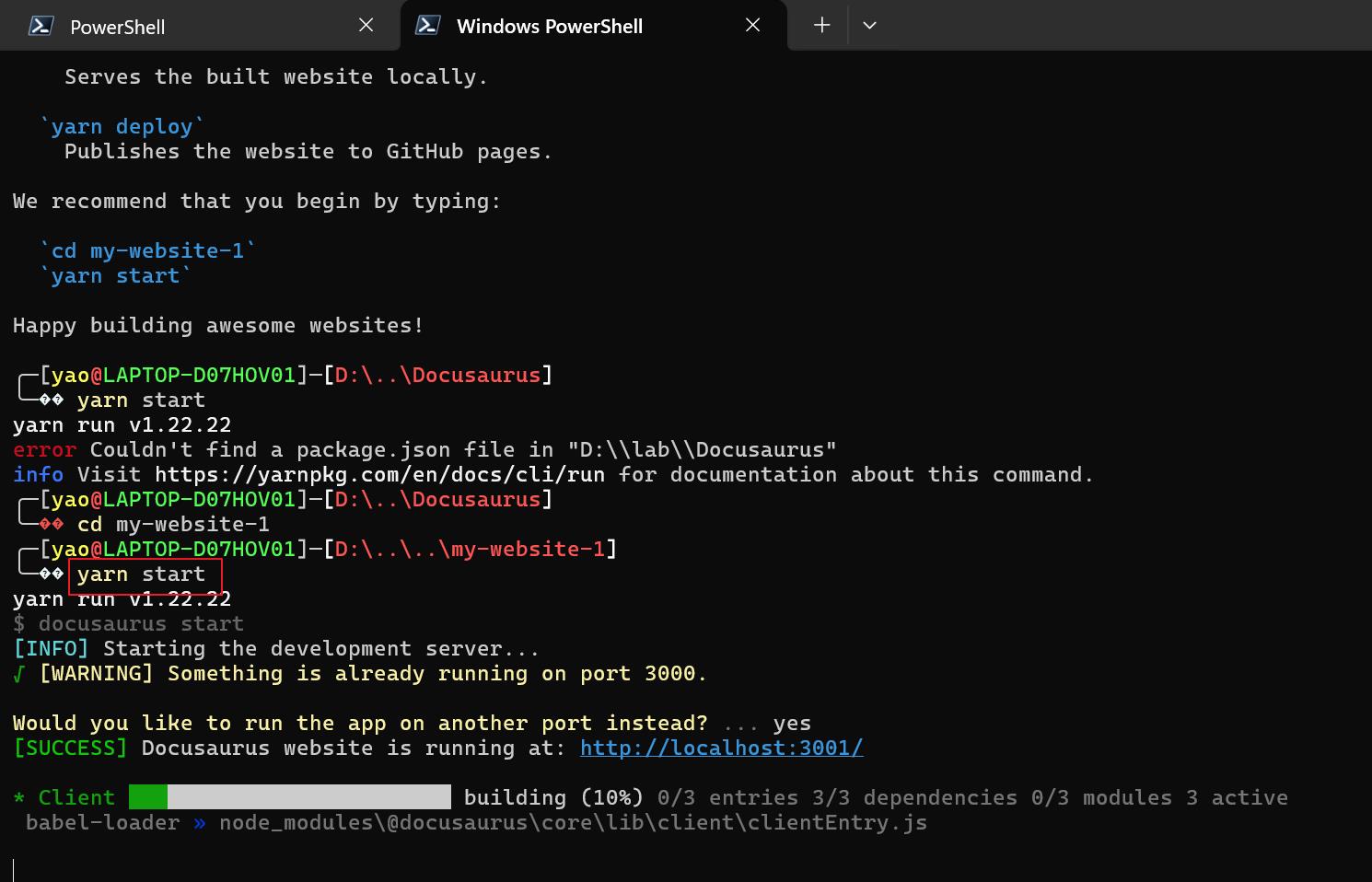Click the Client build progress bar
Screen dimensions: 1372x882
tap(290, 796)
